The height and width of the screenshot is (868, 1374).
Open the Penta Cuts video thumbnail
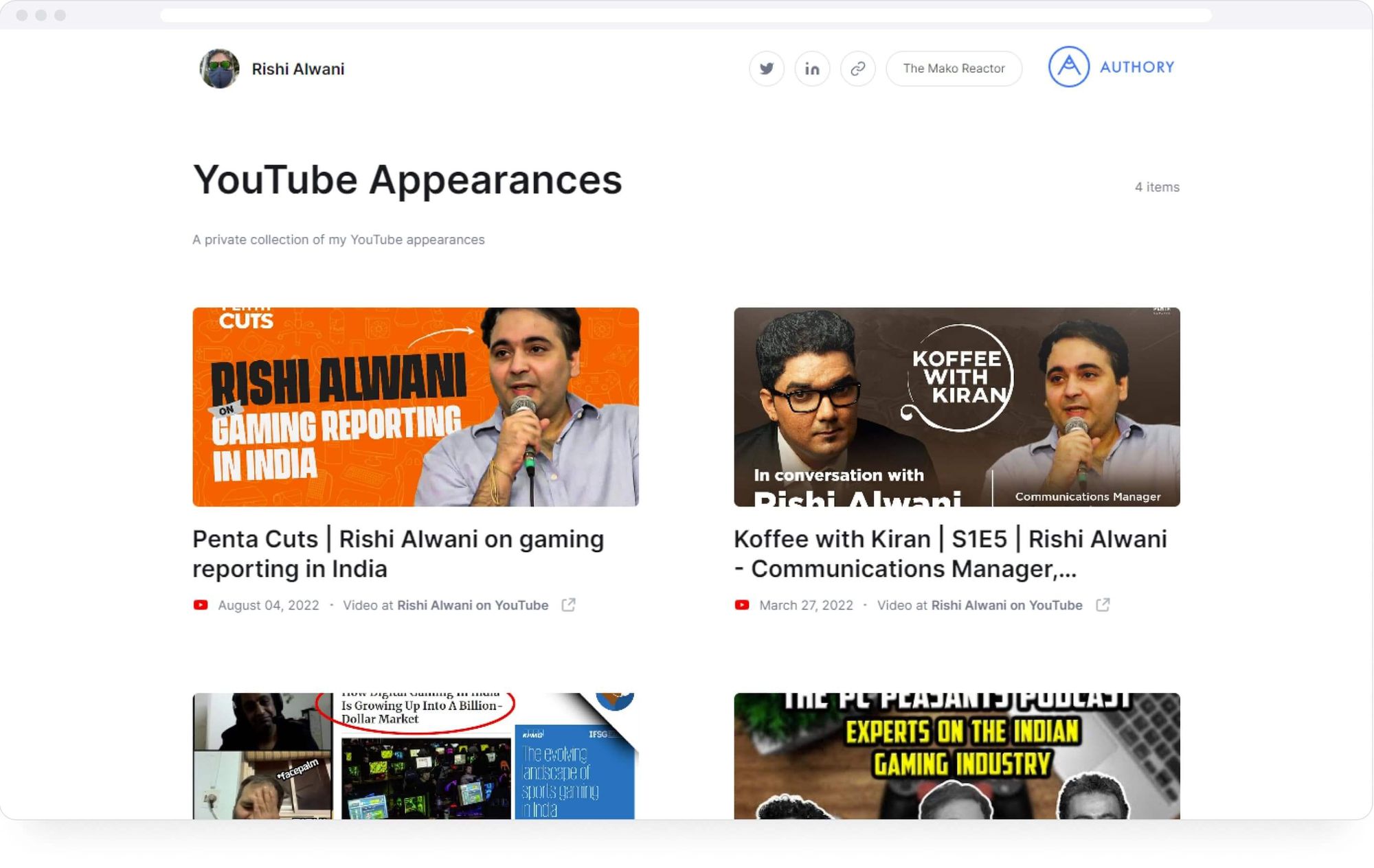(416, 407)
